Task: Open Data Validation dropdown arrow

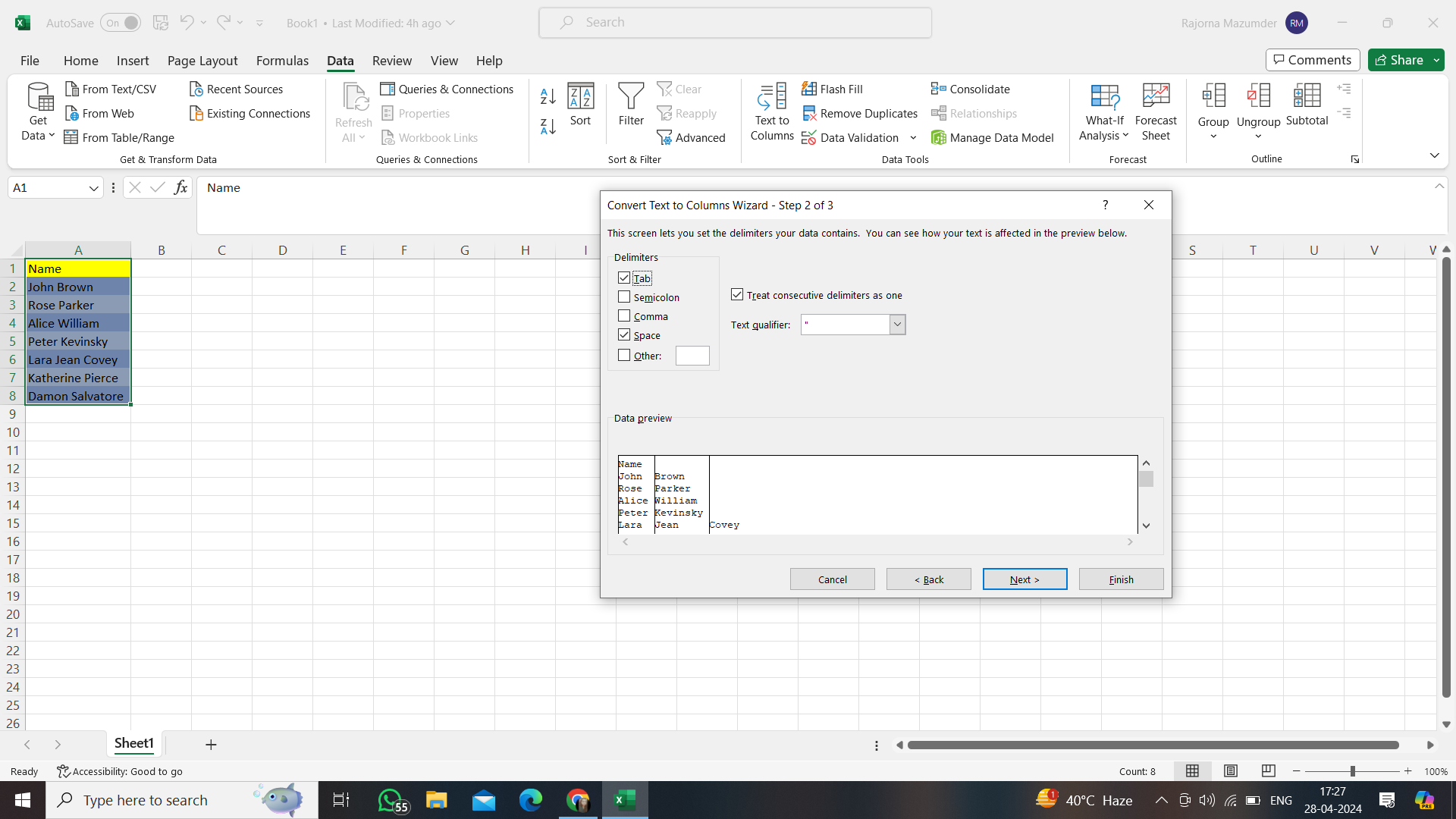Action: point(913,137)
